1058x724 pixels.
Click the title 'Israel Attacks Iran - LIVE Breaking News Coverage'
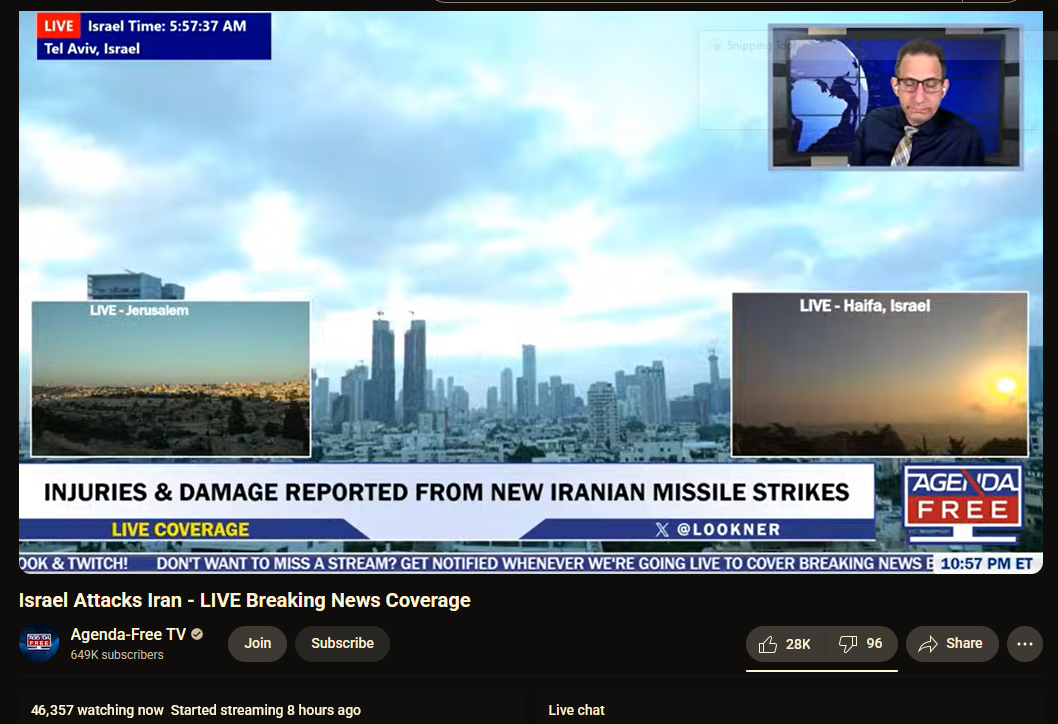[x=244, y=600]
